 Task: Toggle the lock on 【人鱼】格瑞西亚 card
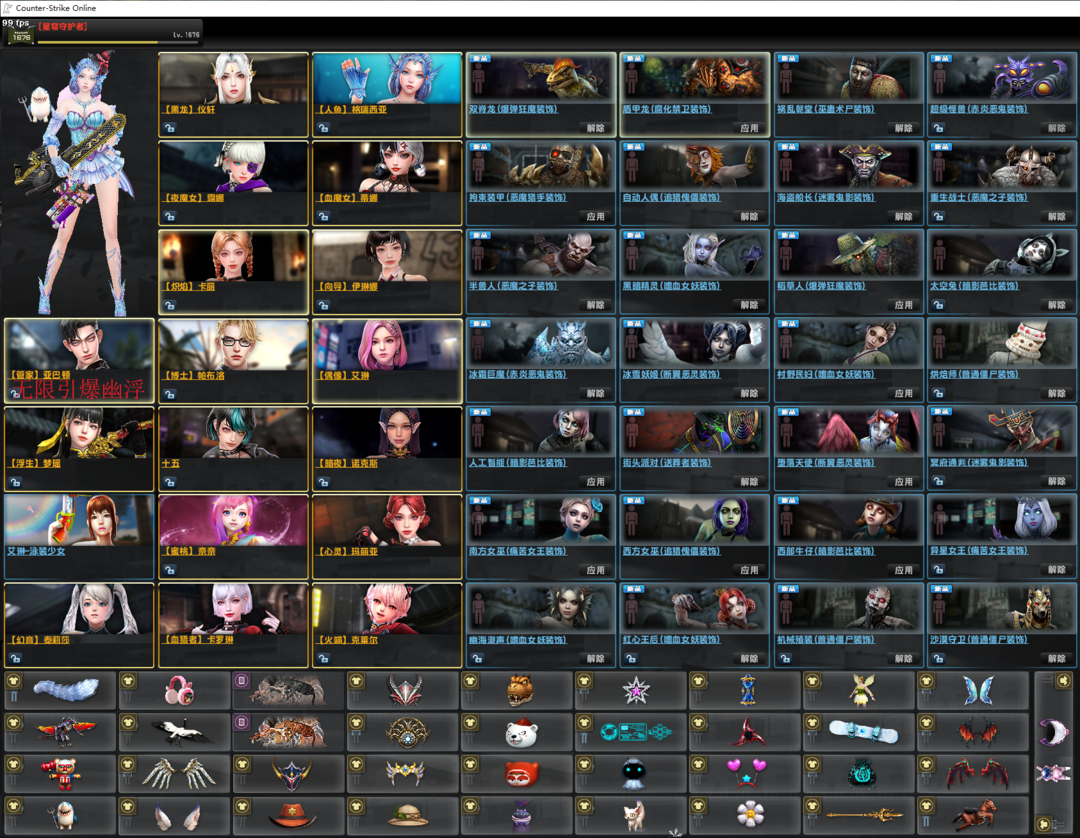pos(323,128)
